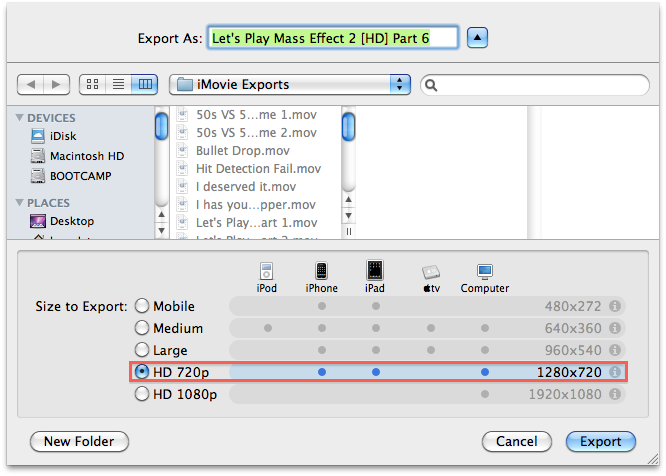
Task: Click the file column resize handle
Action: [348, 231]
